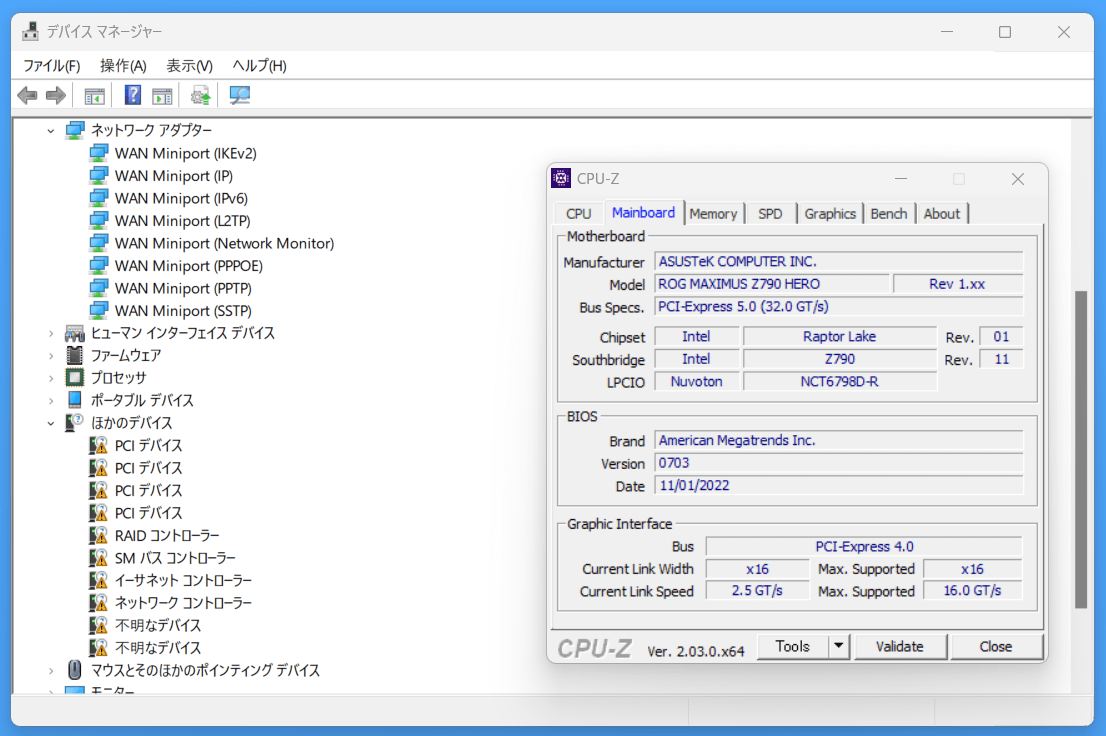The width and height of the screenshot is (1106, 736).
Task: Expand the ヒューマン インターフェイス デバイス node
Action: click(51, 333)
